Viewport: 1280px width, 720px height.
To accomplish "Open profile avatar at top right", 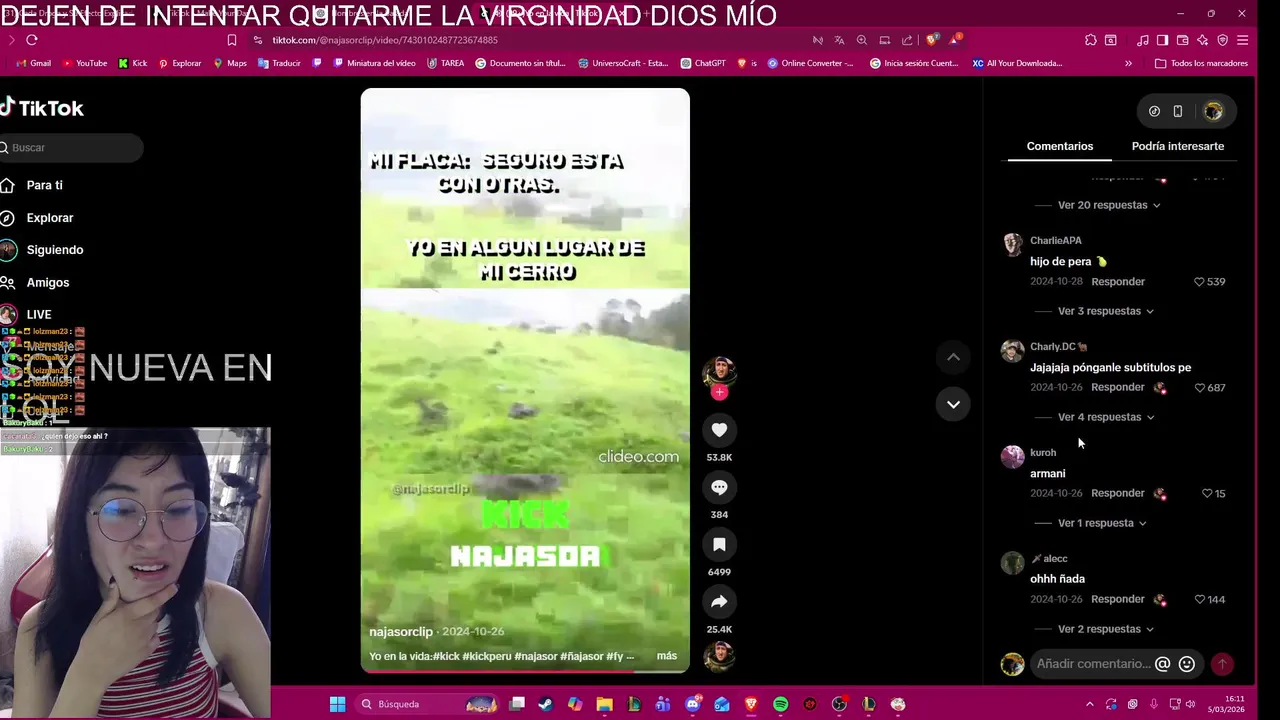I will [x=1213, y=111].
